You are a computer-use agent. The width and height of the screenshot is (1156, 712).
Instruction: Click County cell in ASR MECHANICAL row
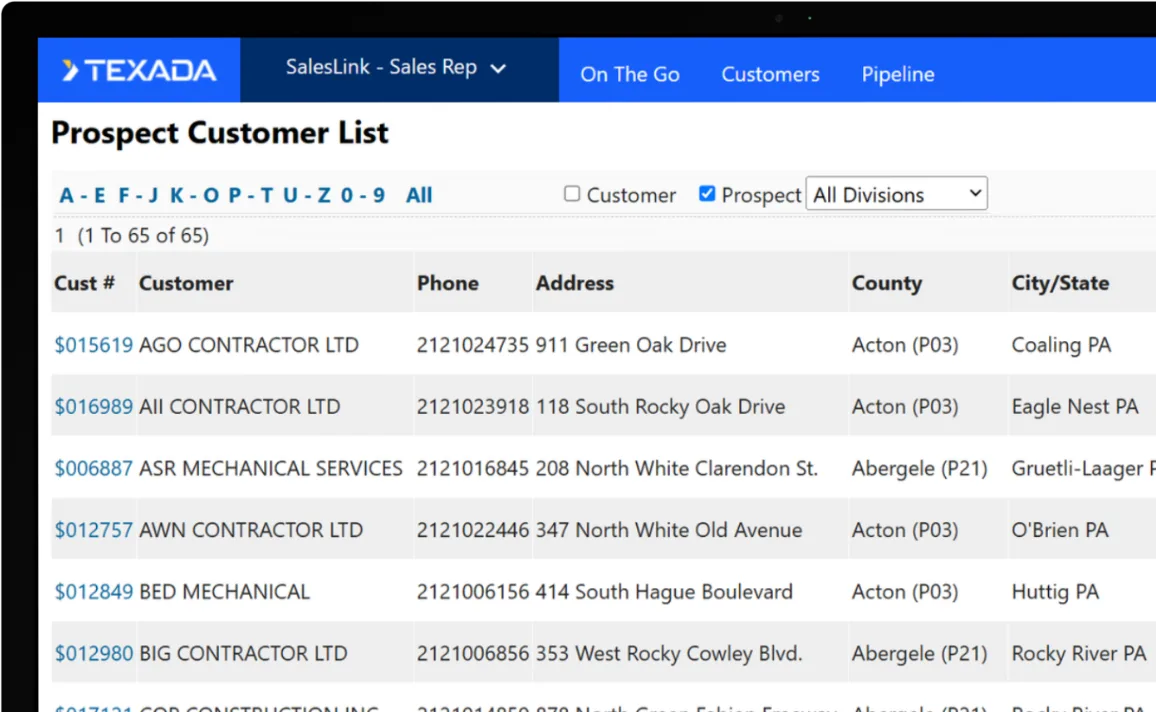click(x=919, y=468)
